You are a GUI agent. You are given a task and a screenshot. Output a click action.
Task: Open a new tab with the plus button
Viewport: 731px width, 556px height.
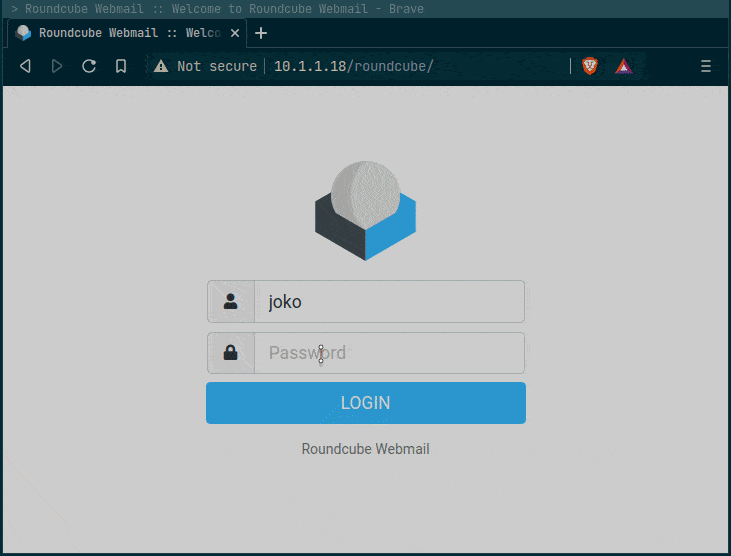pyautogui.click(x=261, y=33)
